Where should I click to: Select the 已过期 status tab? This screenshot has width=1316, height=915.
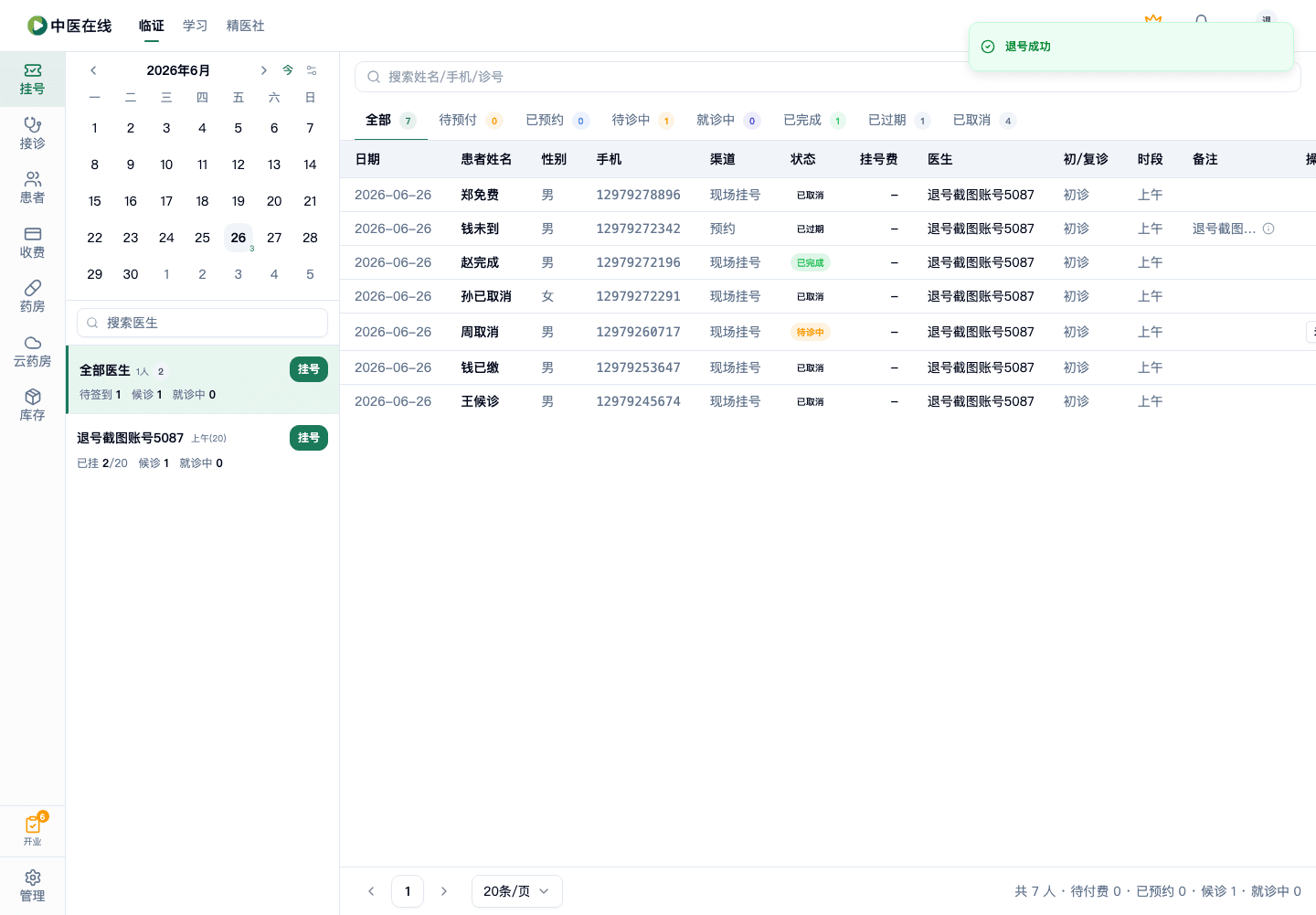899,120
